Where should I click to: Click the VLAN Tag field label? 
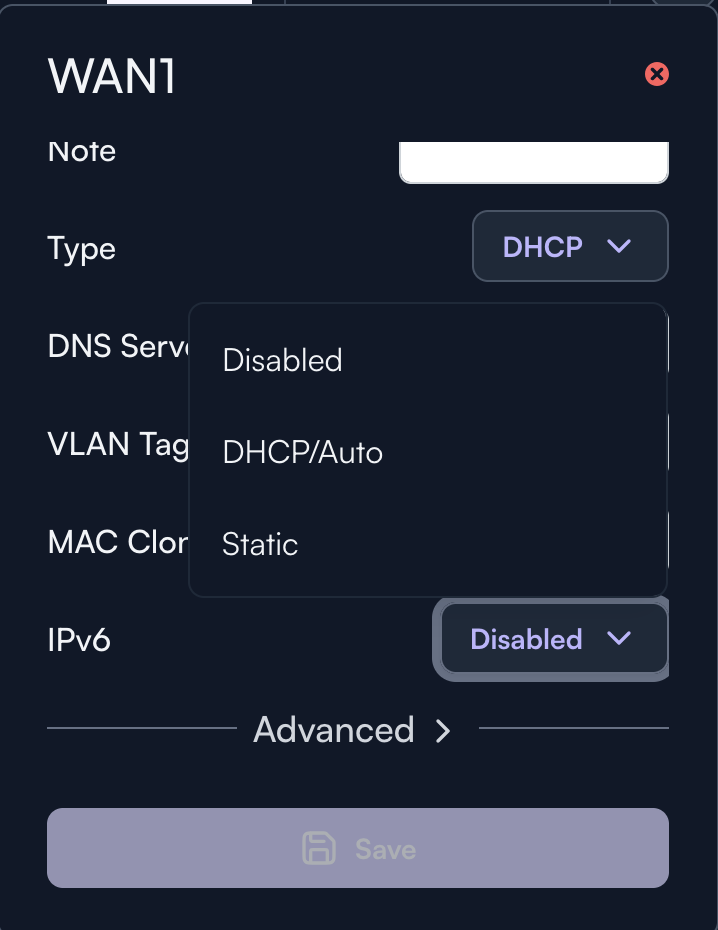pyautogui.click(x=118, y=443)
